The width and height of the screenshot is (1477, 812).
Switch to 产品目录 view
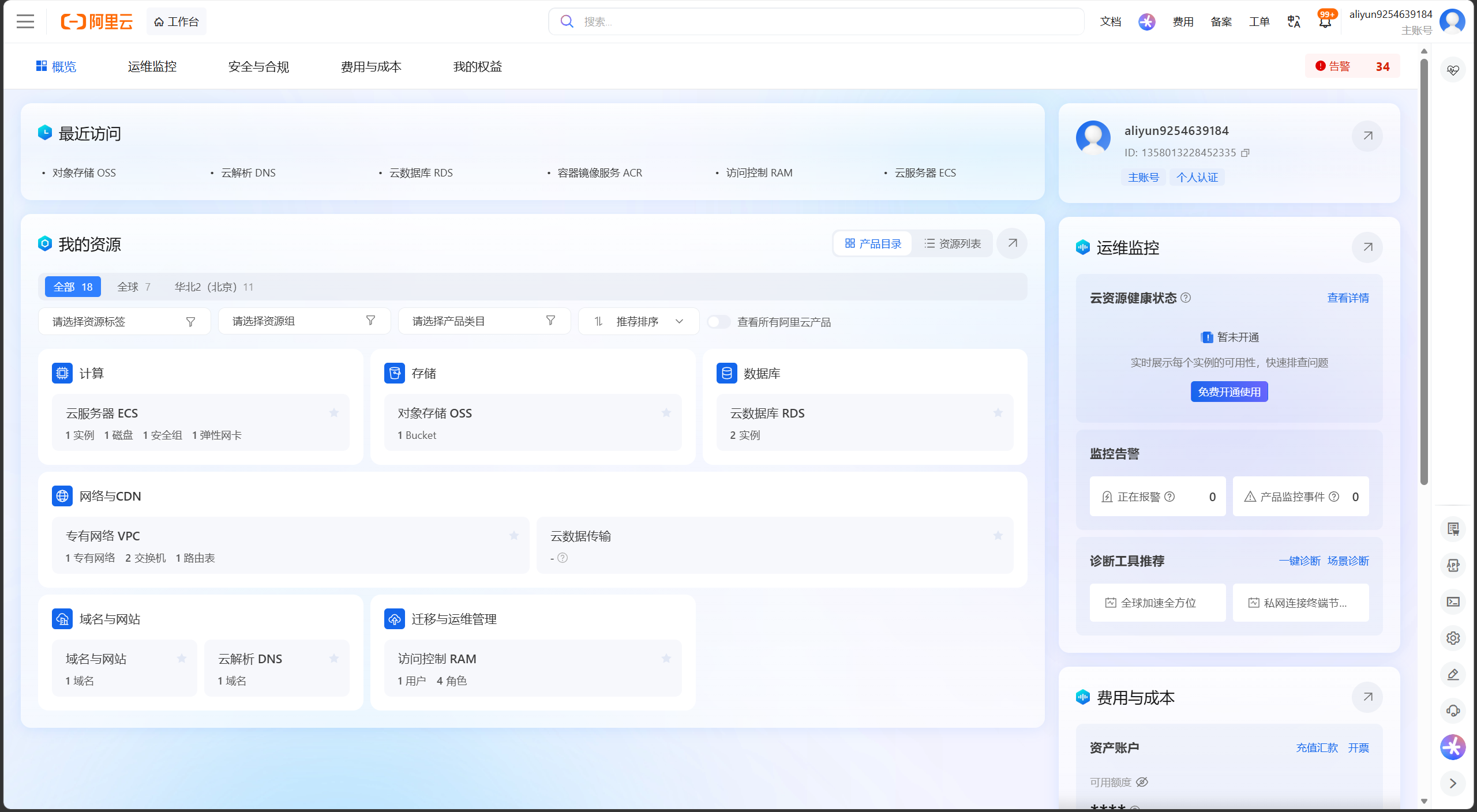click(873, 243)
